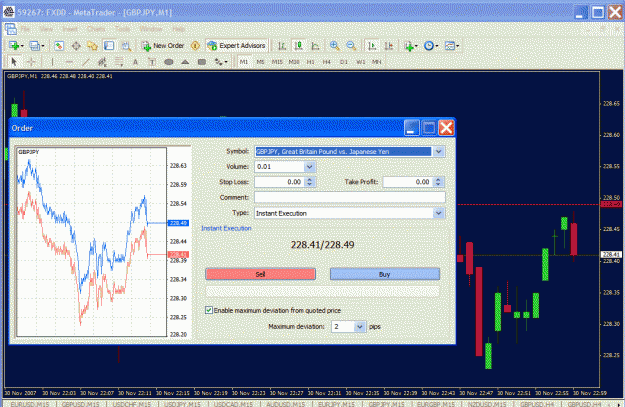Open the Navigator panel star-folder icon
The width and height of the screenshot is (625, 407).
[x=92, y=46]
